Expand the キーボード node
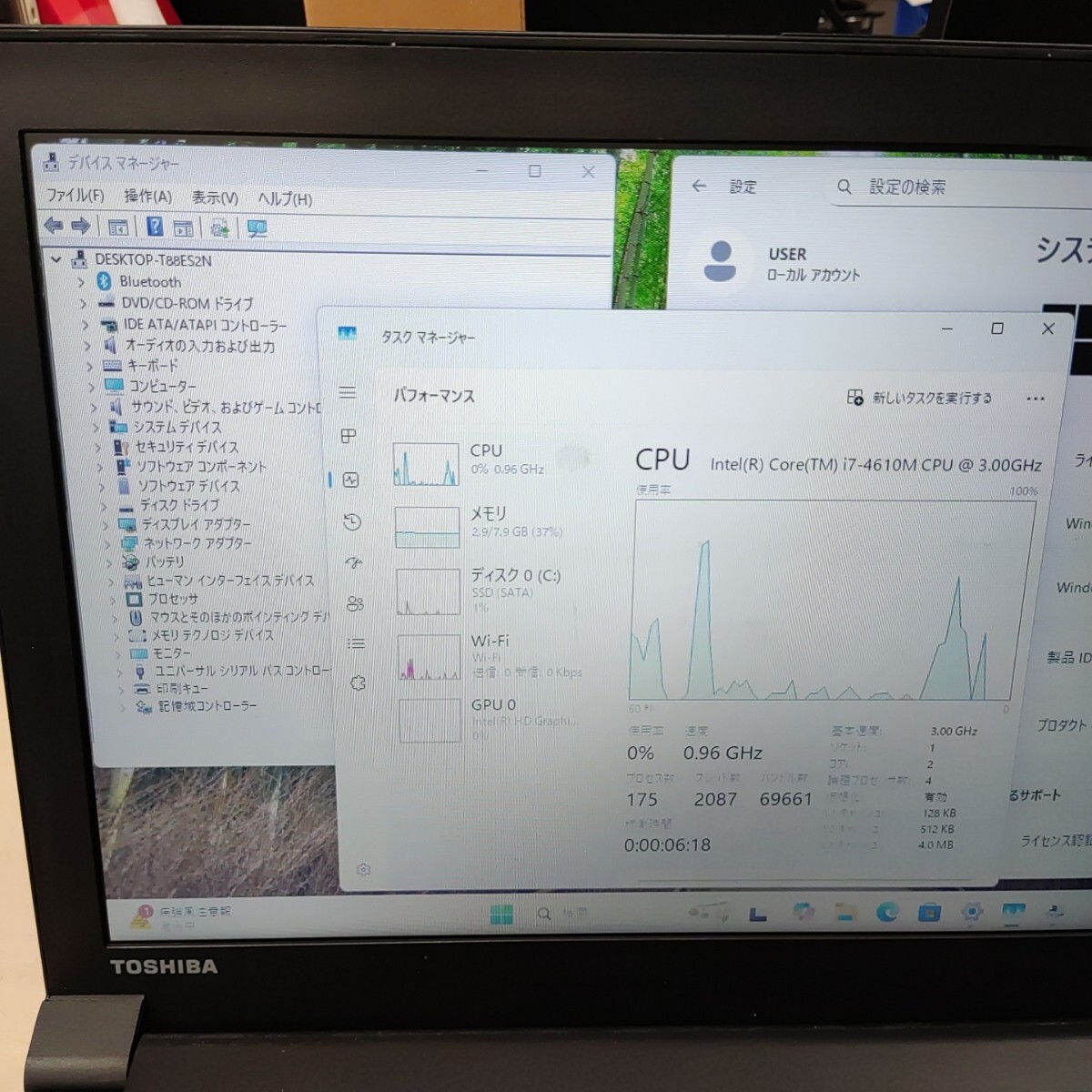This screenshot has height=1092, width=1092. pyautogui.click(x=89, y=366)
